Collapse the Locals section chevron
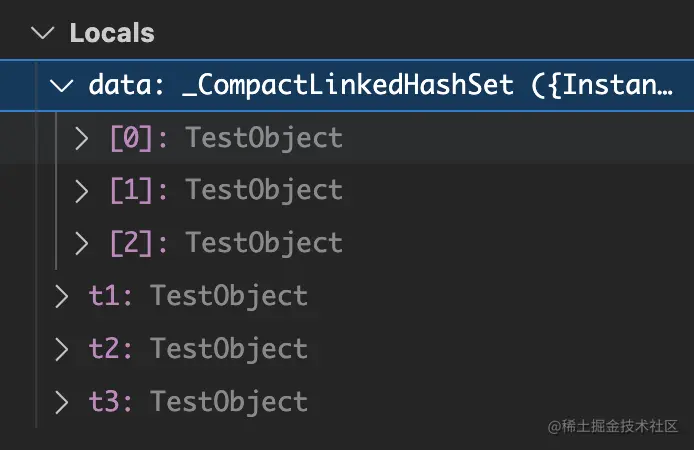Image resolution: width=694 pixels, height=450 pixels. click(42, 33)
